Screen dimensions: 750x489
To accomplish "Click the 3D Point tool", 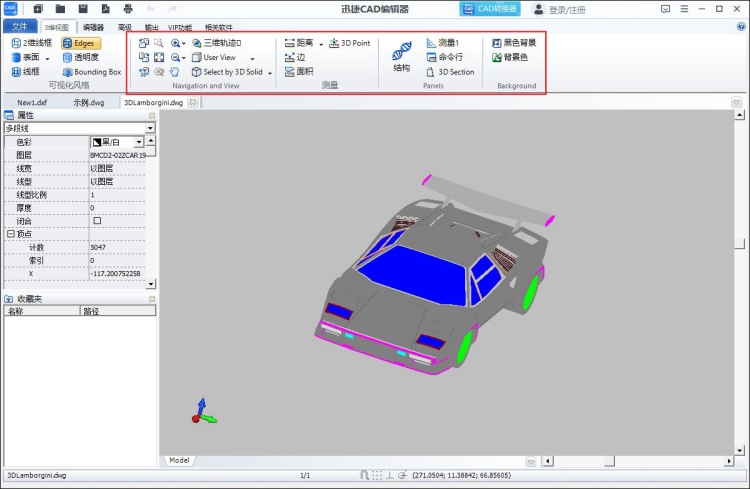I will (x=350, y=43).
